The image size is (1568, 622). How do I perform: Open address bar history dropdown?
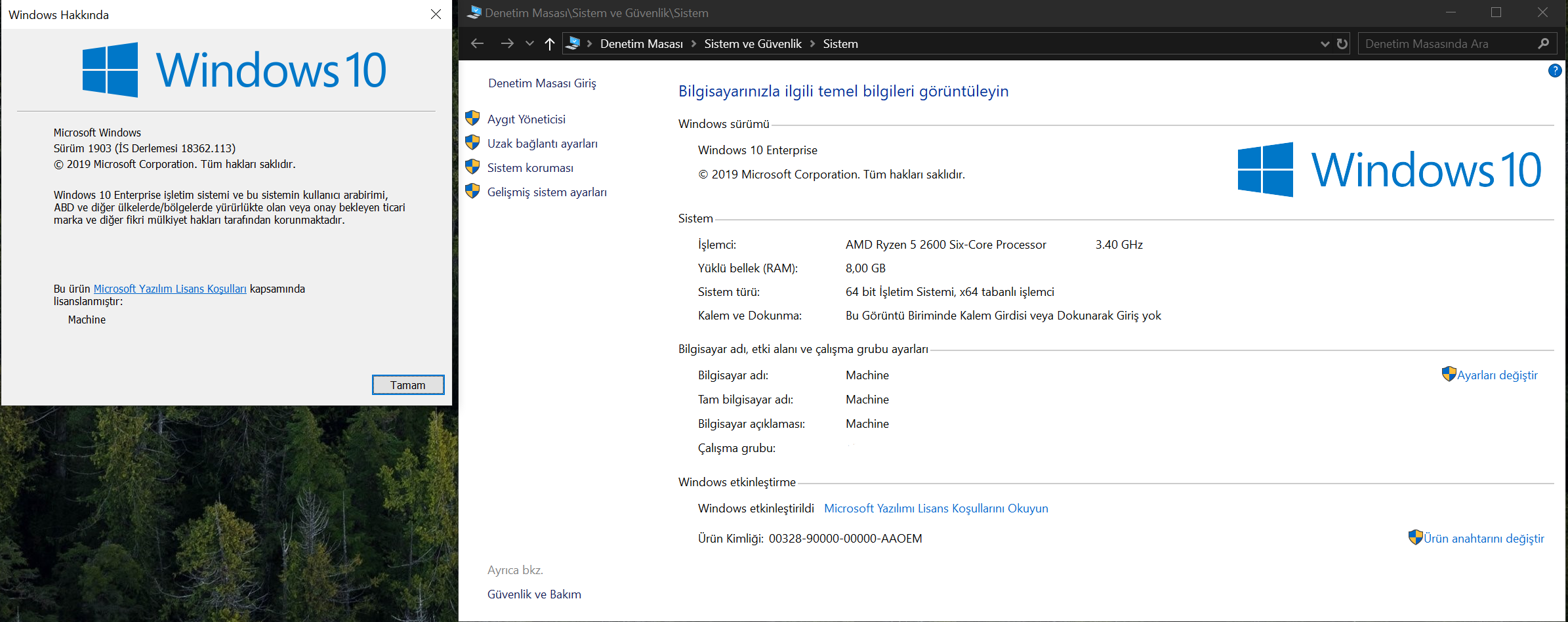tap(1325, 44)
